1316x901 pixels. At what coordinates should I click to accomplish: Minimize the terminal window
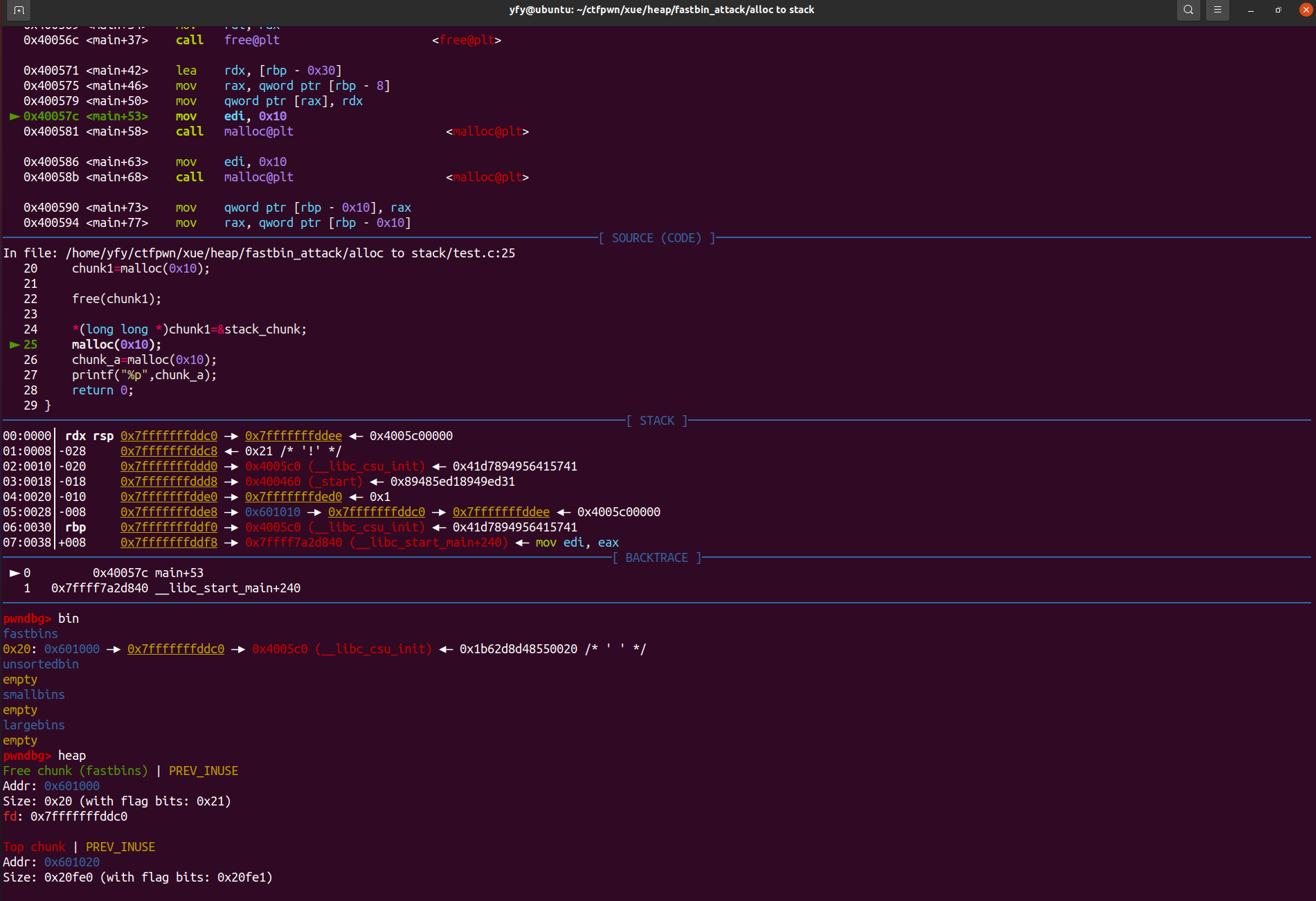pyautogui.click(x=1251, y=10)
